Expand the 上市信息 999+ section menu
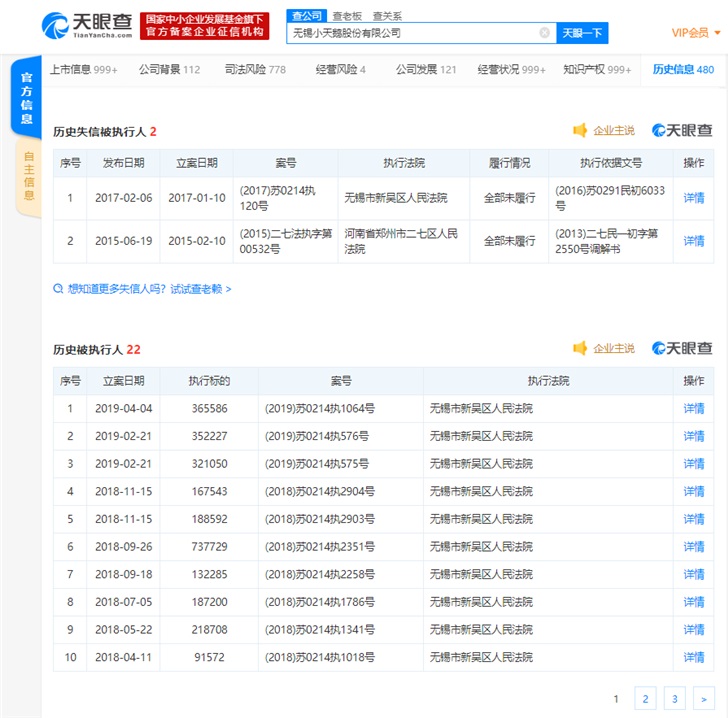This screenshot has width=728, height=718. tap(83, 70)
